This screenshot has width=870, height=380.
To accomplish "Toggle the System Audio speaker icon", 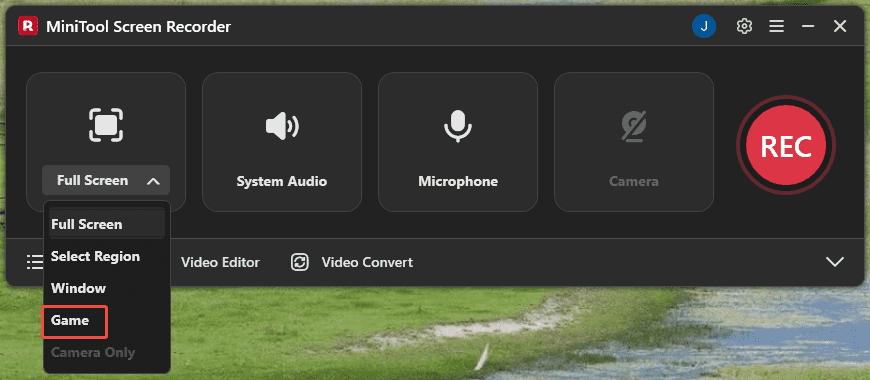I will click(282, 126).
